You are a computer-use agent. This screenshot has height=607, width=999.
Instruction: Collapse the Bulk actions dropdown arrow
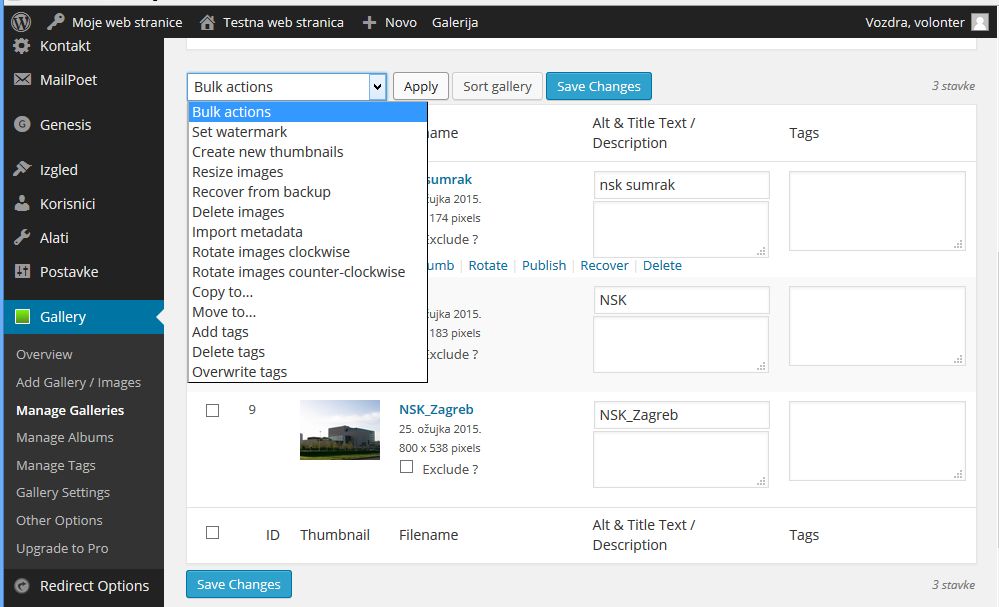tap(377, 87)
